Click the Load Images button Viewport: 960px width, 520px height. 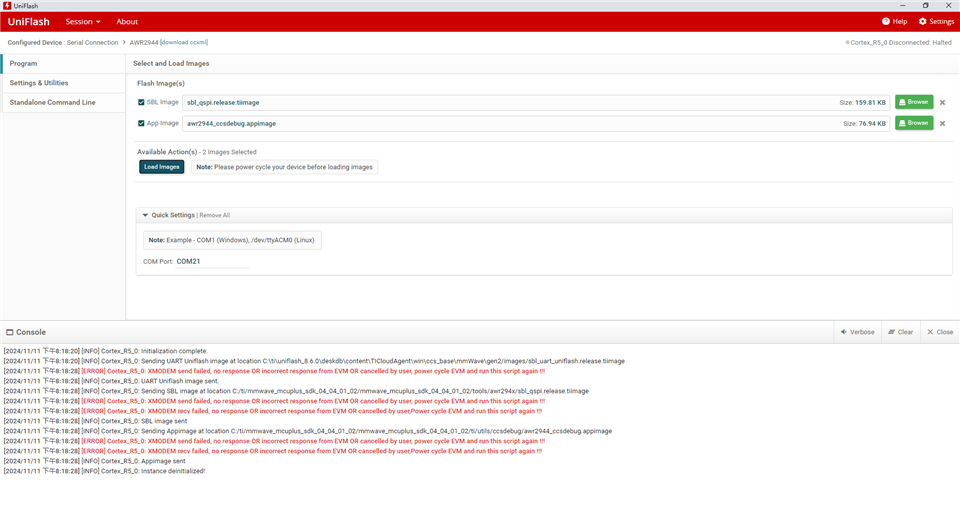162,167
